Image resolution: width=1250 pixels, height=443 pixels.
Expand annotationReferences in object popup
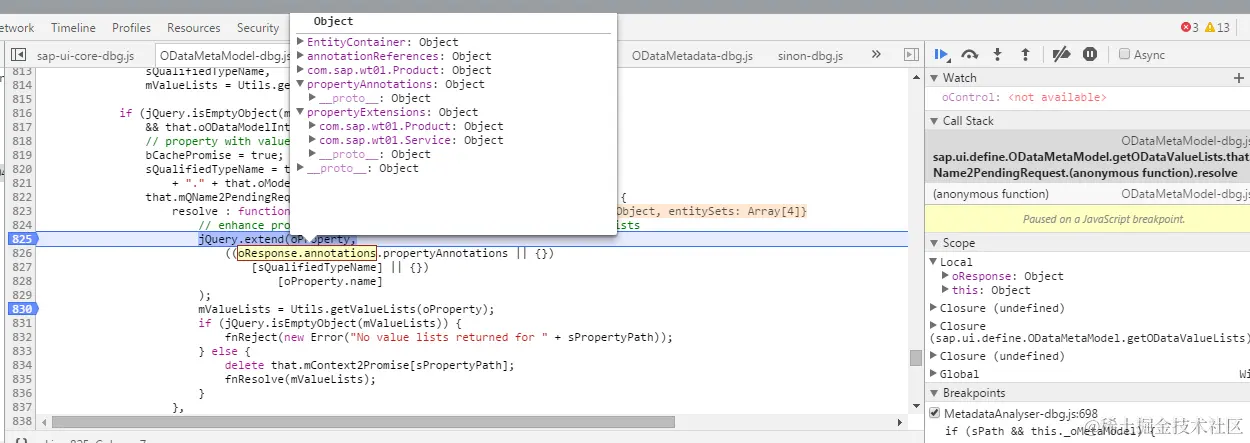(x=301, y=56)
